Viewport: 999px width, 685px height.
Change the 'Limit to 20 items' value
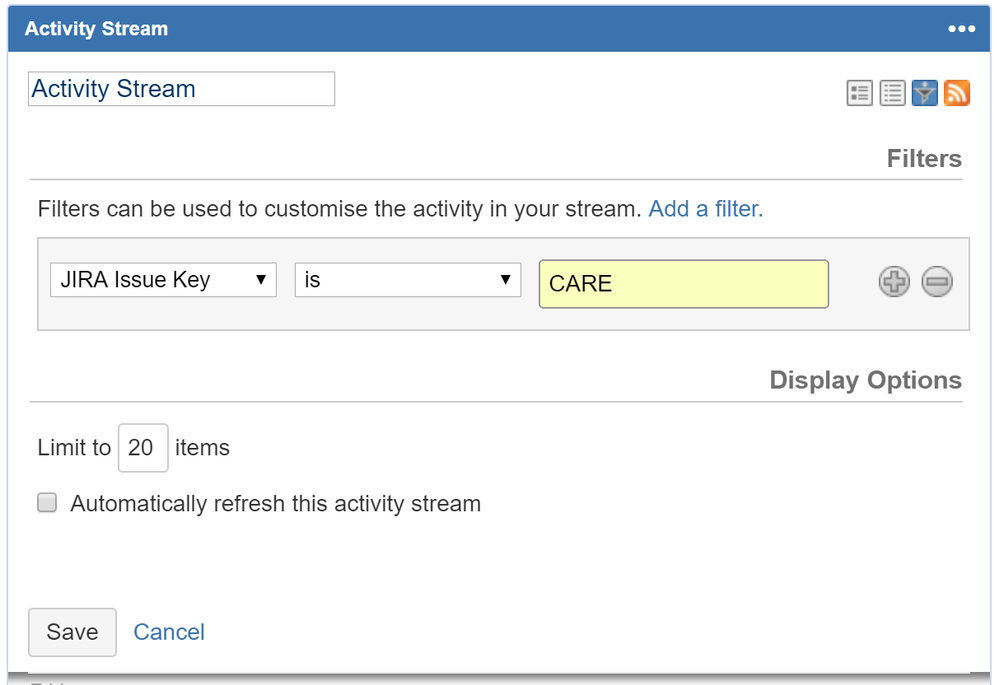point(142,447)
